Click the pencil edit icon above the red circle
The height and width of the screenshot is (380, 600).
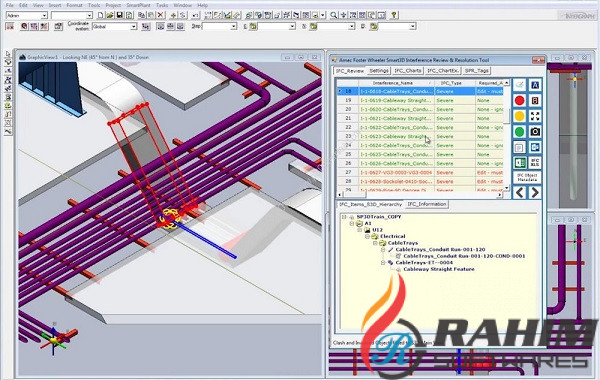520,85
